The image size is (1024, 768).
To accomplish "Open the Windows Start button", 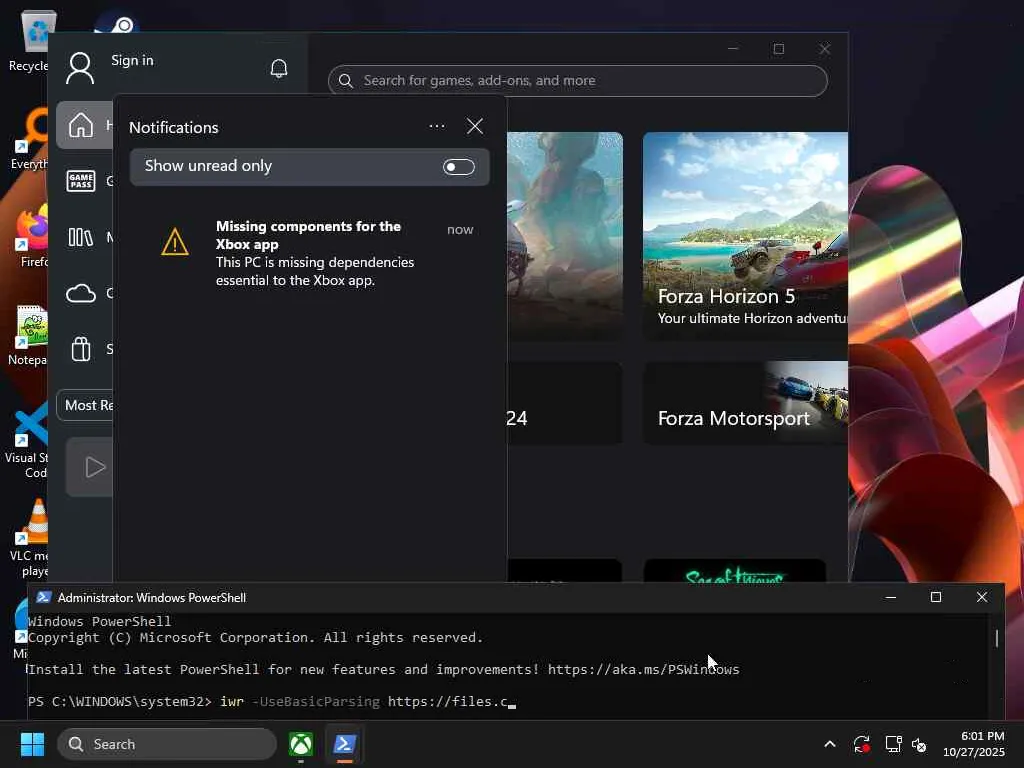I will (32, 744).
